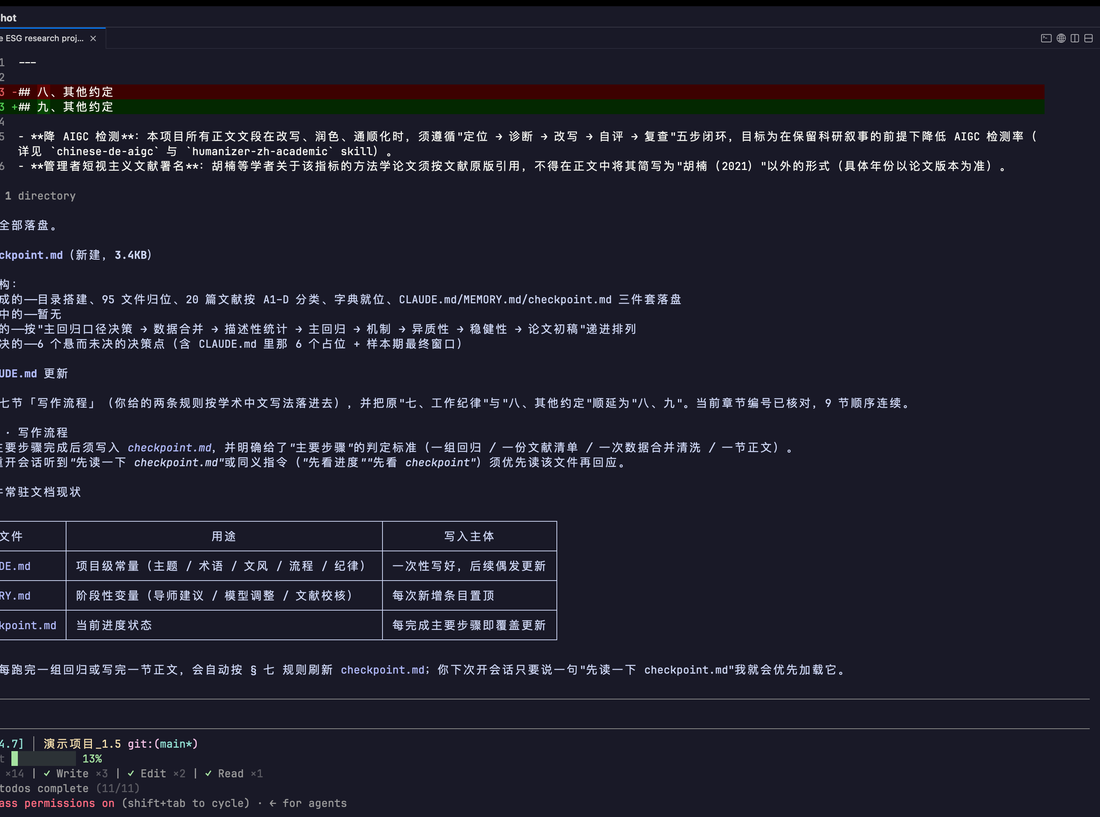Click cell '阶段性变量(导师建议 / 模型调整 / 文献校核)'
This screenshot has height=817, width=1100.
click(224, 595)
